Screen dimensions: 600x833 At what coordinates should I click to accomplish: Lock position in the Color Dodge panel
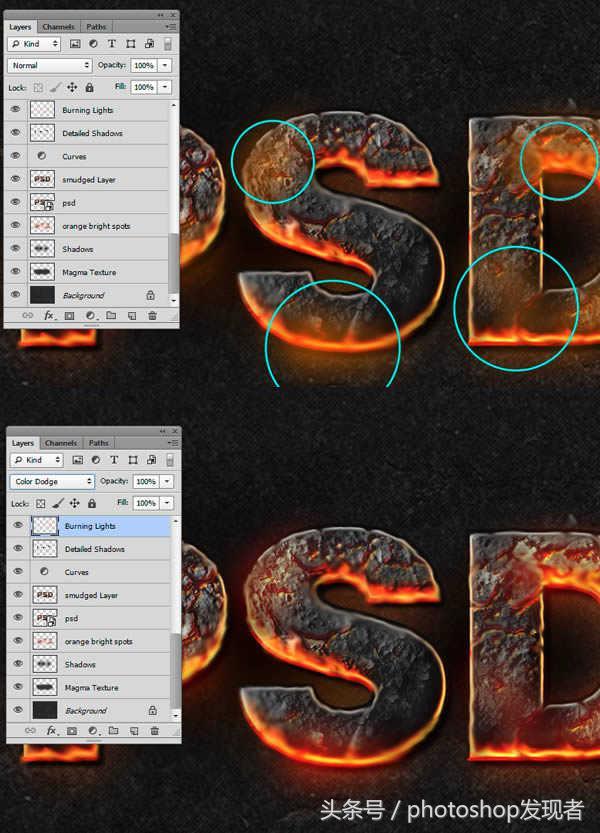pos(75,503)
